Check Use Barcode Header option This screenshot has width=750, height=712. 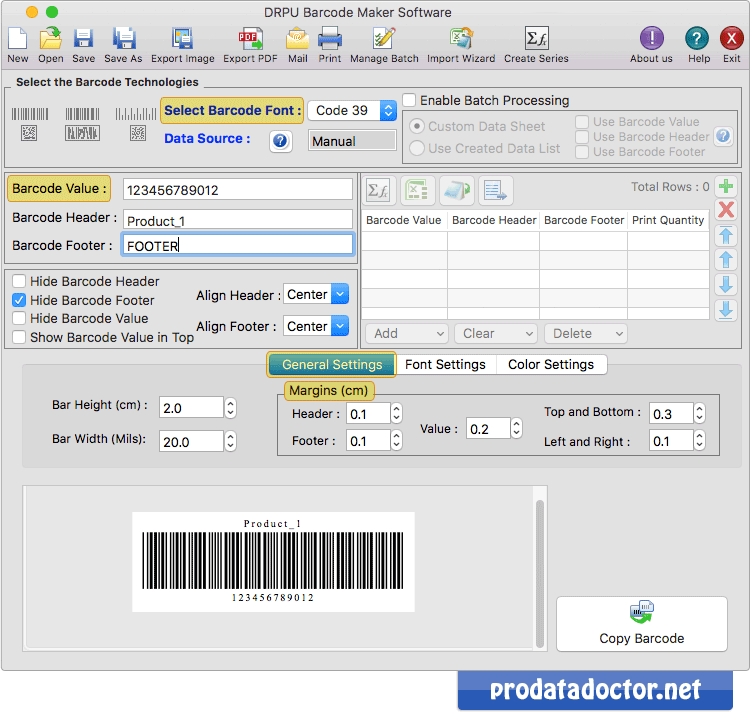[582, 137]
